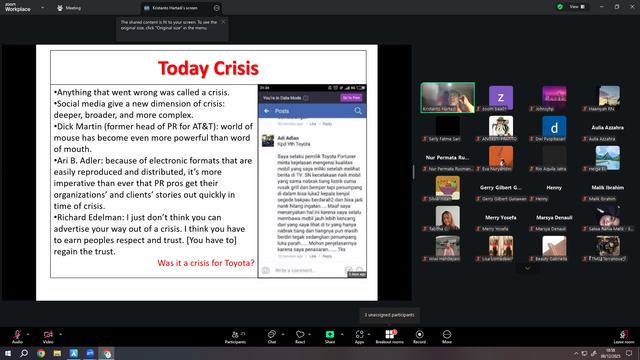The width and height of the screenshot is (640, 360).
Task: Select the Tabitha participant tile
Action: point(448,218)
